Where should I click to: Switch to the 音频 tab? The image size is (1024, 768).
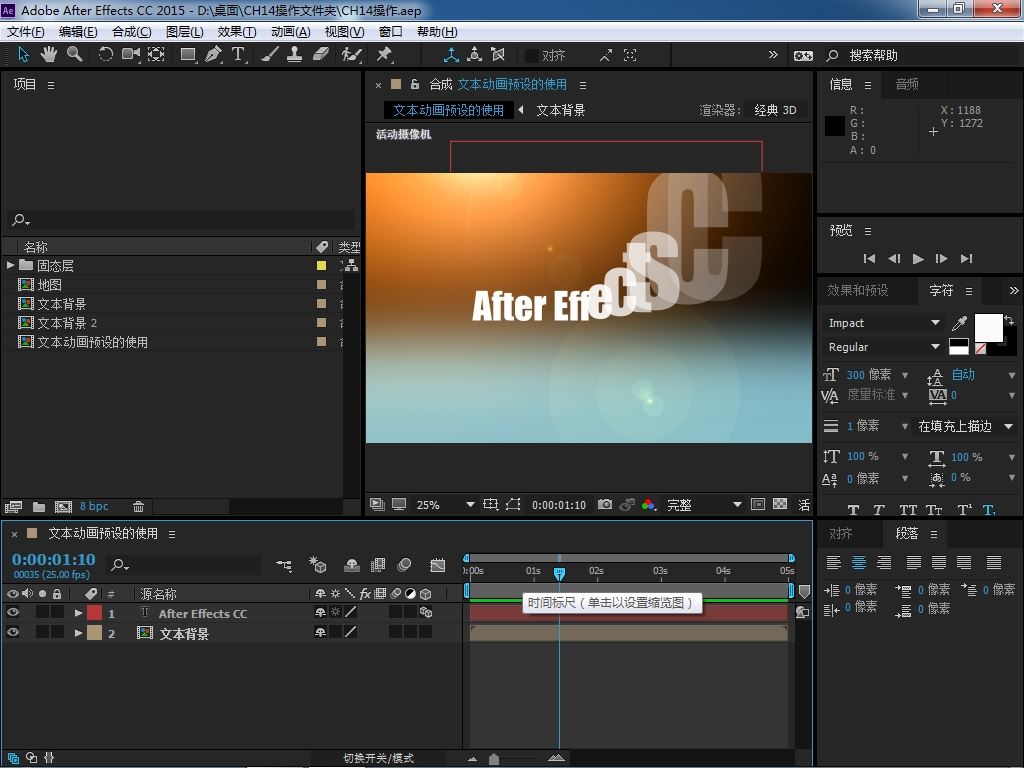pyautogui.click(x=906, y=84)
